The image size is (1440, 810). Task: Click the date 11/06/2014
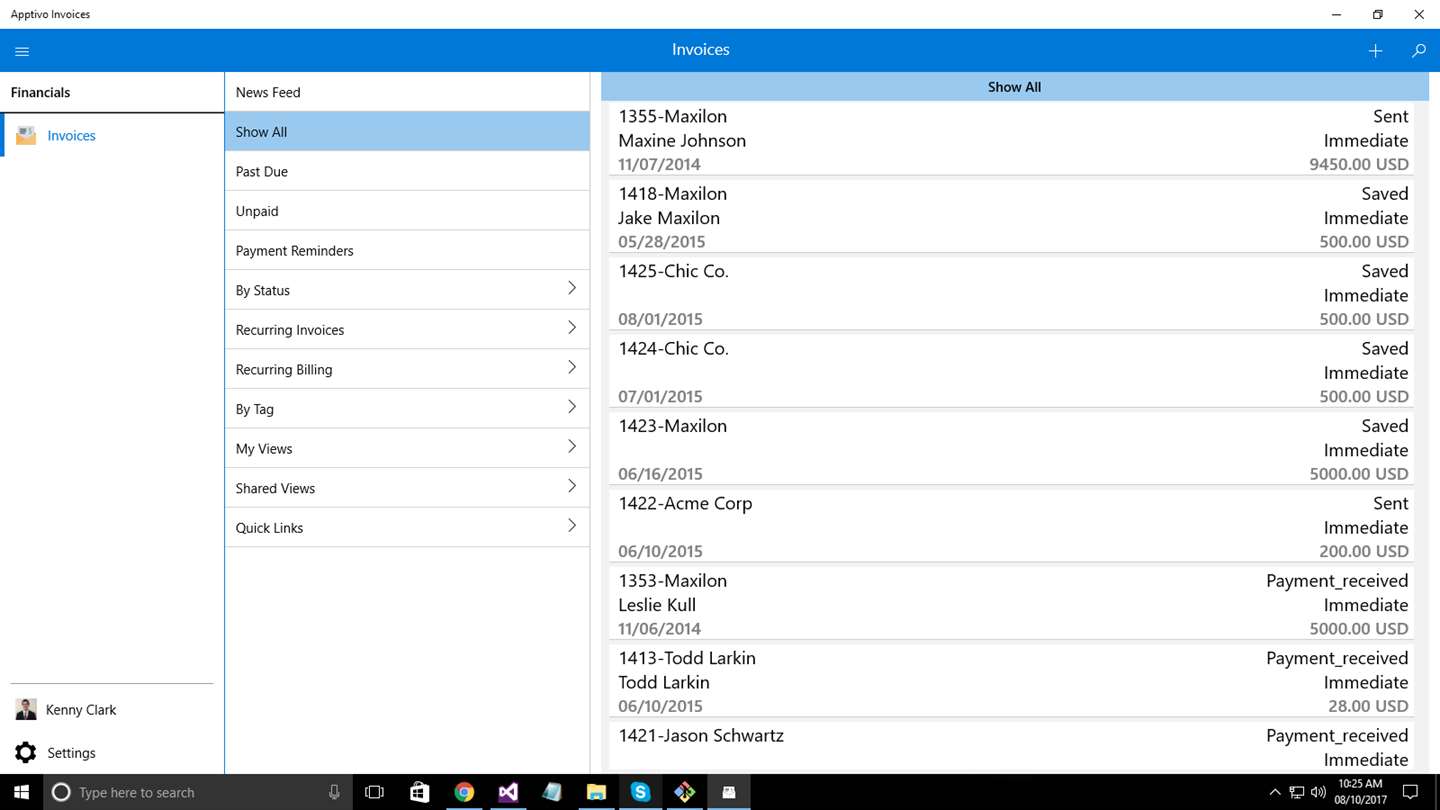coord(660,629)
